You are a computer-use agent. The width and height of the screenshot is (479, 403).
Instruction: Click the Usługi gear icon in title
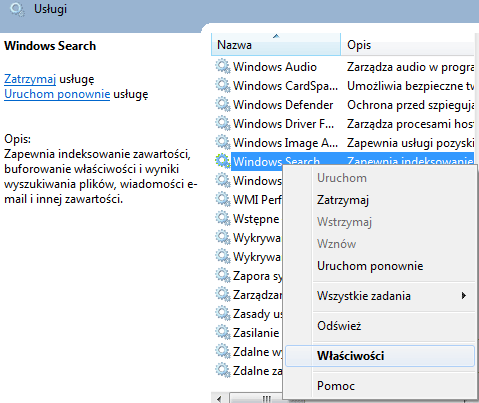tap(17, 9)
